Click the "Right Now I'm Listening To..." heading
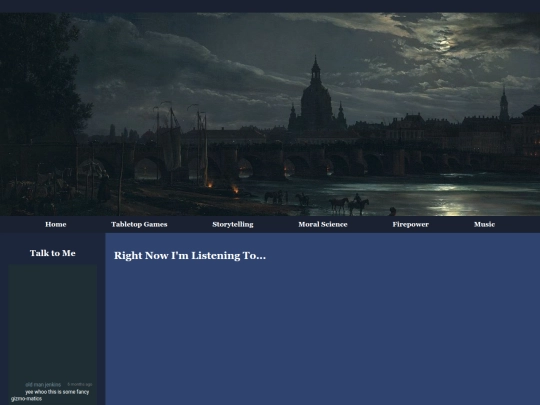This screenshot has height=405, width=540. point(190,256)
